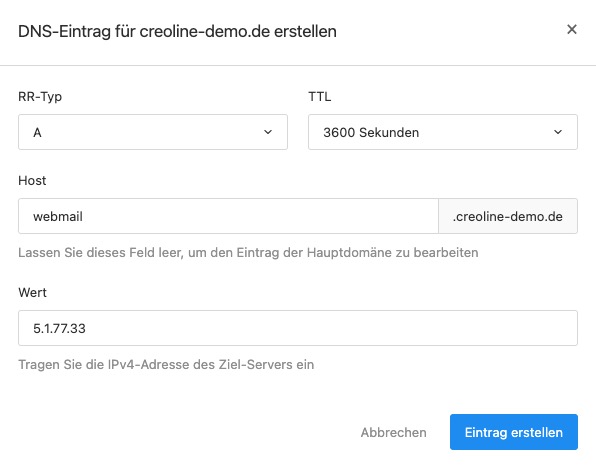The image size is (596, 468).
Task: Submit with the Eintrag erstellen button
Action: (x=514, y=432)
